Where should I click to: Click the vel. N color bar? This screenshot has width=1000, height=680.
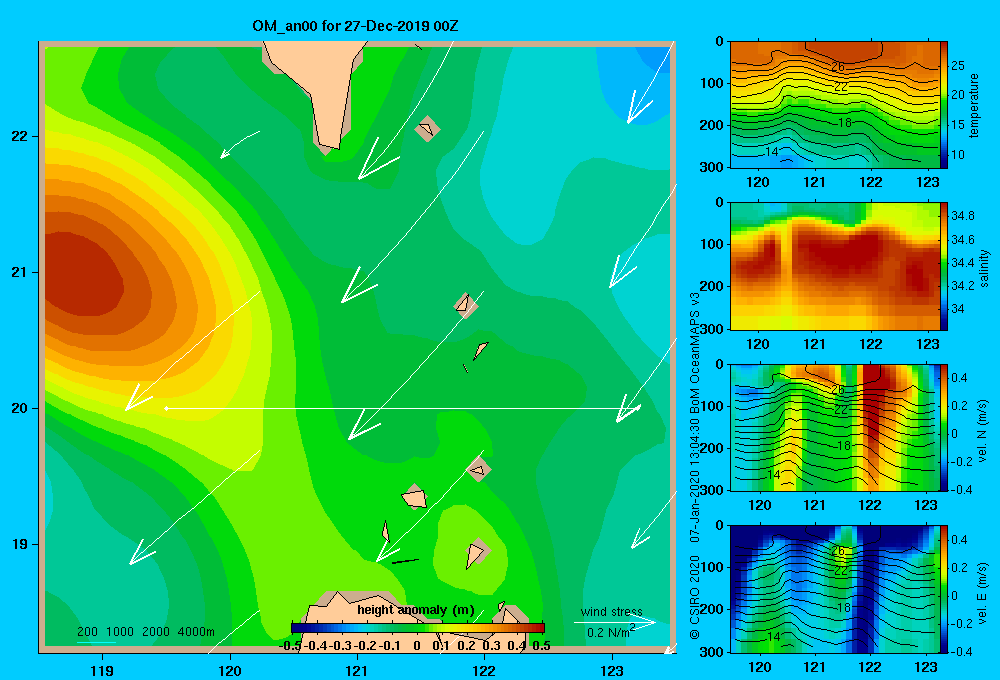pyautogui.click(x=944, y=427)
